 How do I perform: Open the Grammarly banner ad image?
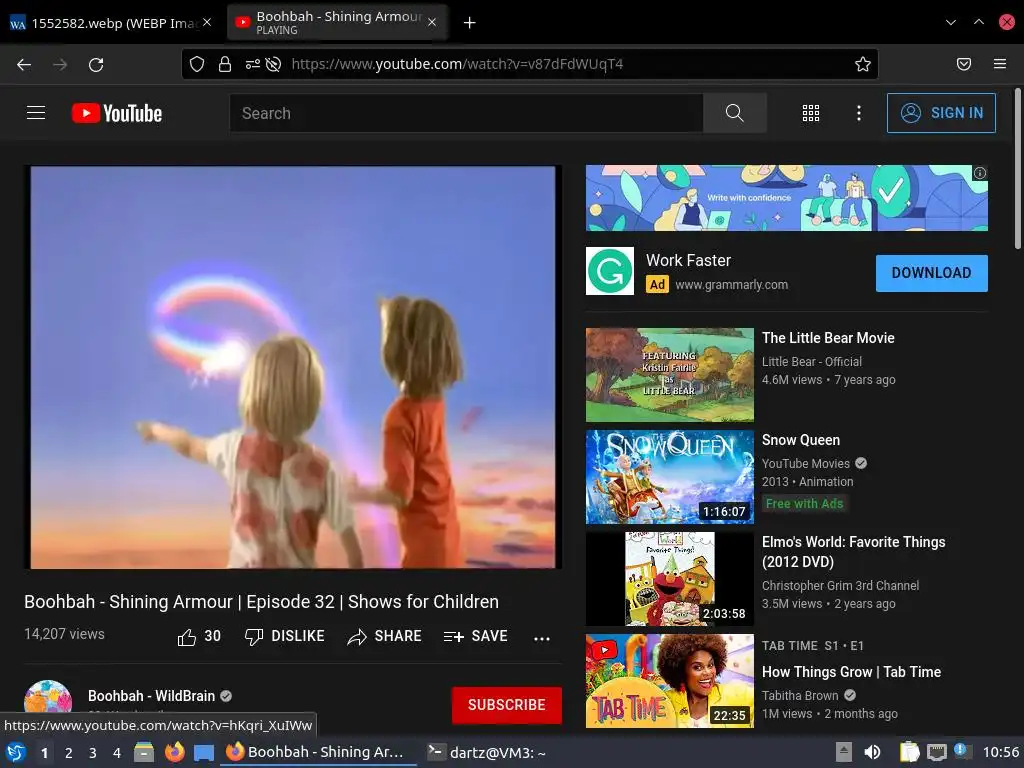pyautogui.click(x=786, y=198)
